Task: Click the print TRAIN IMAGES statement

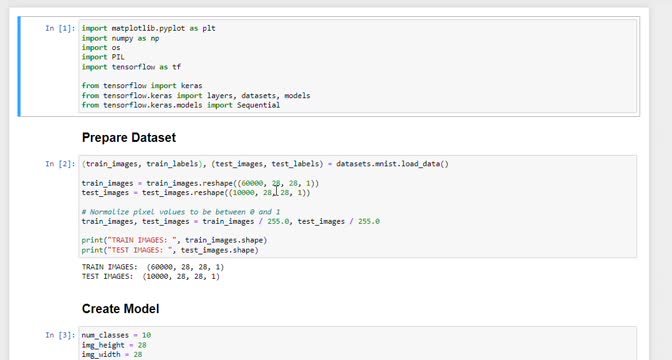Action: [x=174, y=240]
